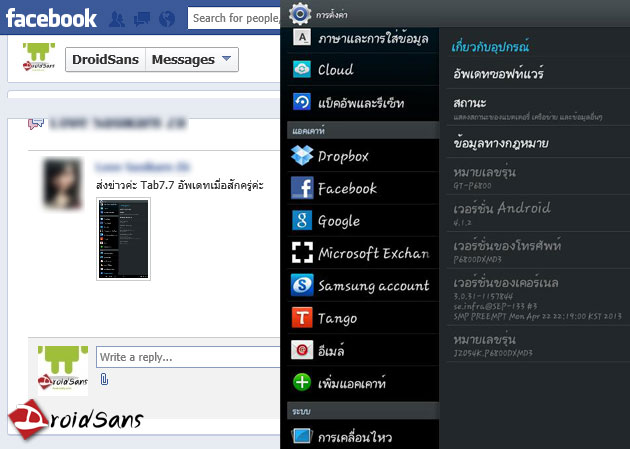The image size is (630, 449).
Task: Click the email account icon
Action: pos(302,350)
